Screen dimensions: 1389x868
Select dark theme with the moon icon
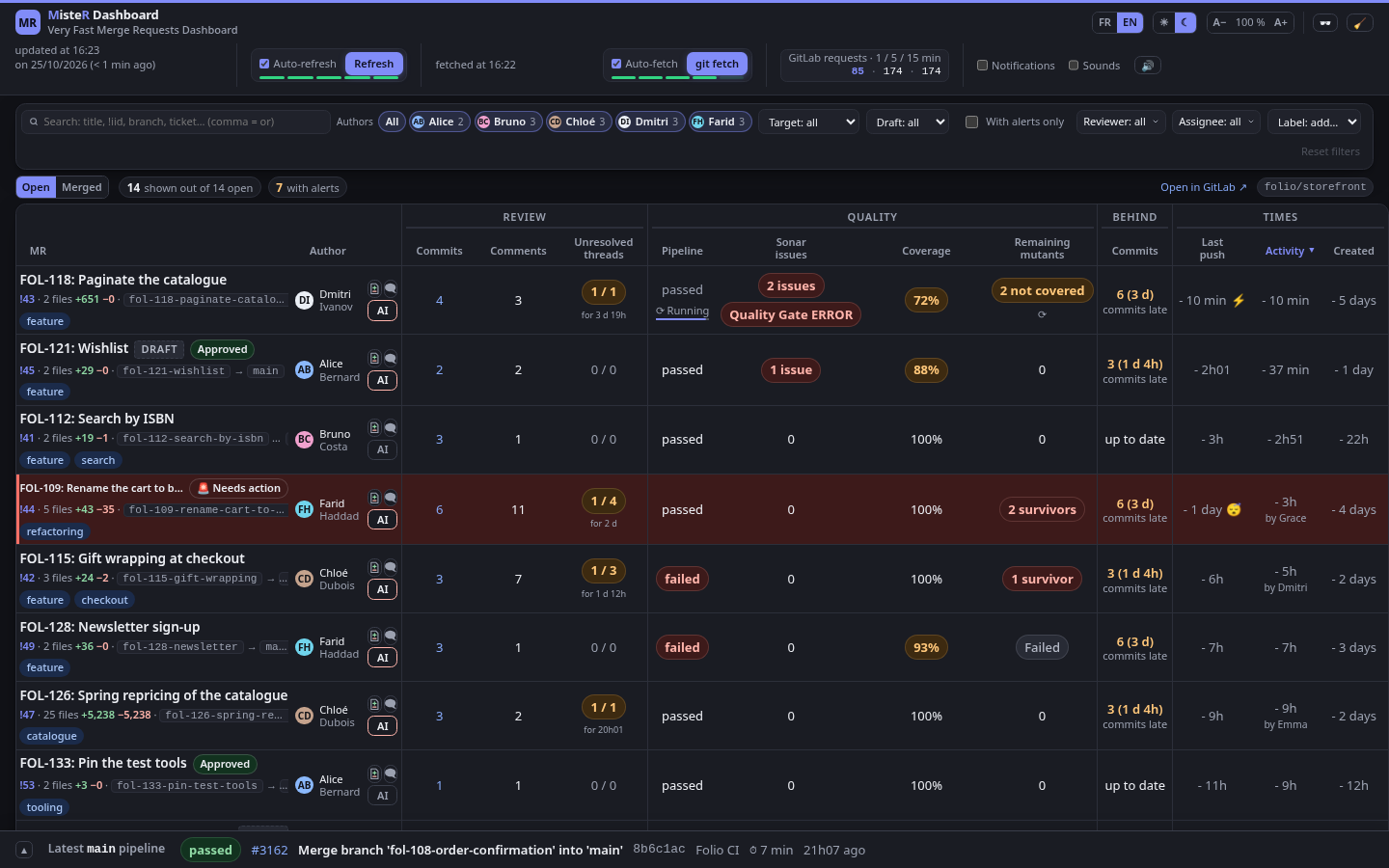(1185, 22)
